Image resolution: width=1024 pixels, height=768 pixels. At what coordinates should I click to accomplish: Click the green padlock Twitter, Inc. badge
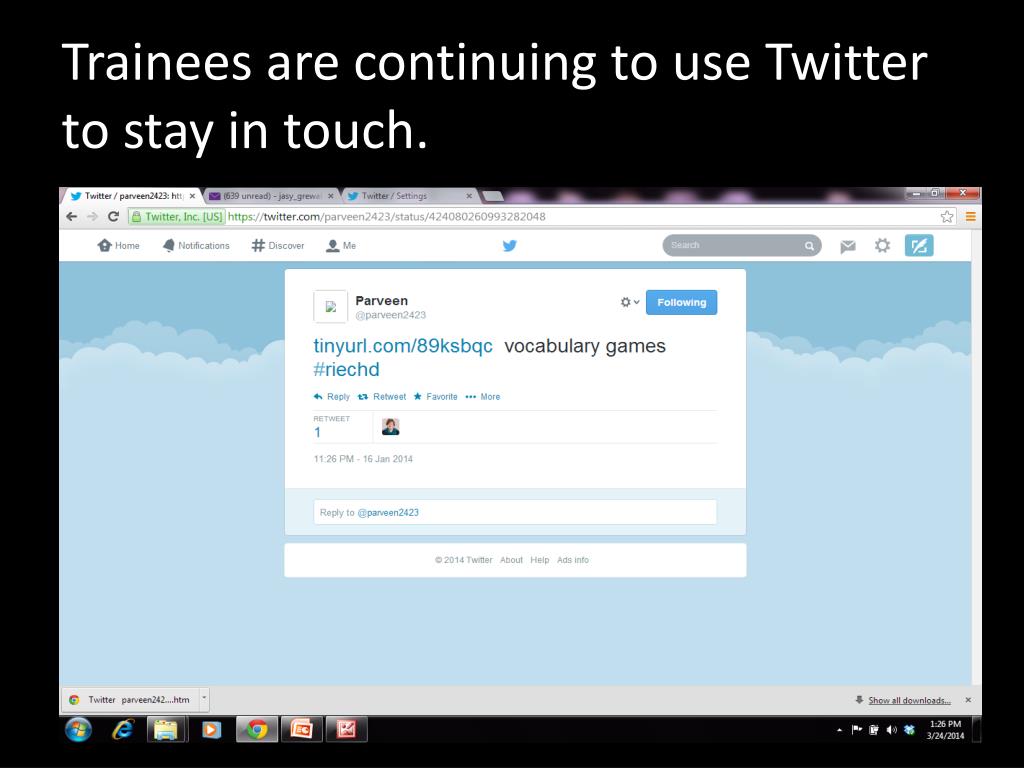[177, 216]
